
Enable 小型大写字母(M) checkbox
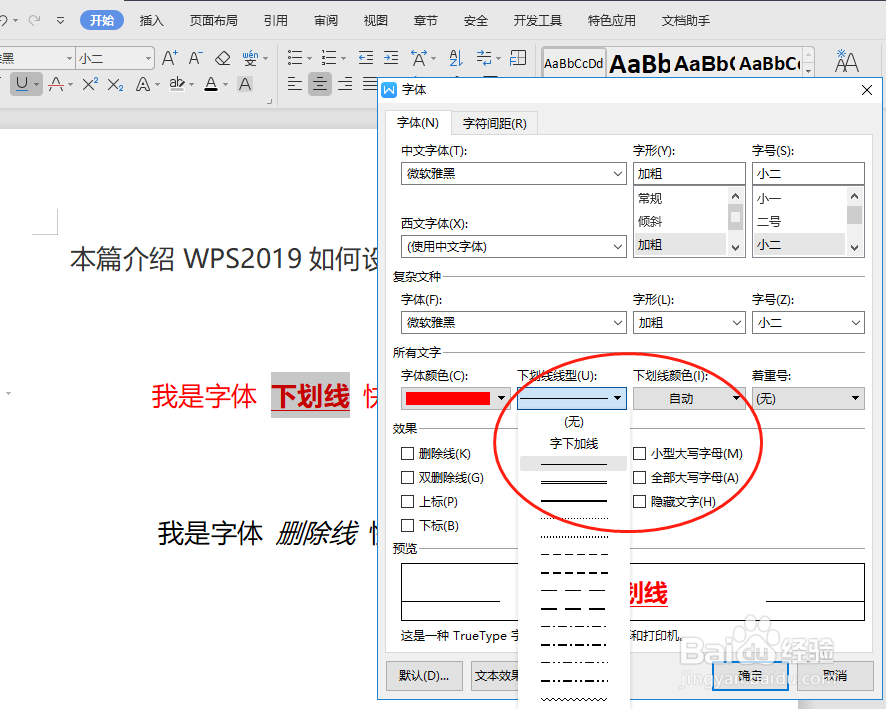point(639,454)
